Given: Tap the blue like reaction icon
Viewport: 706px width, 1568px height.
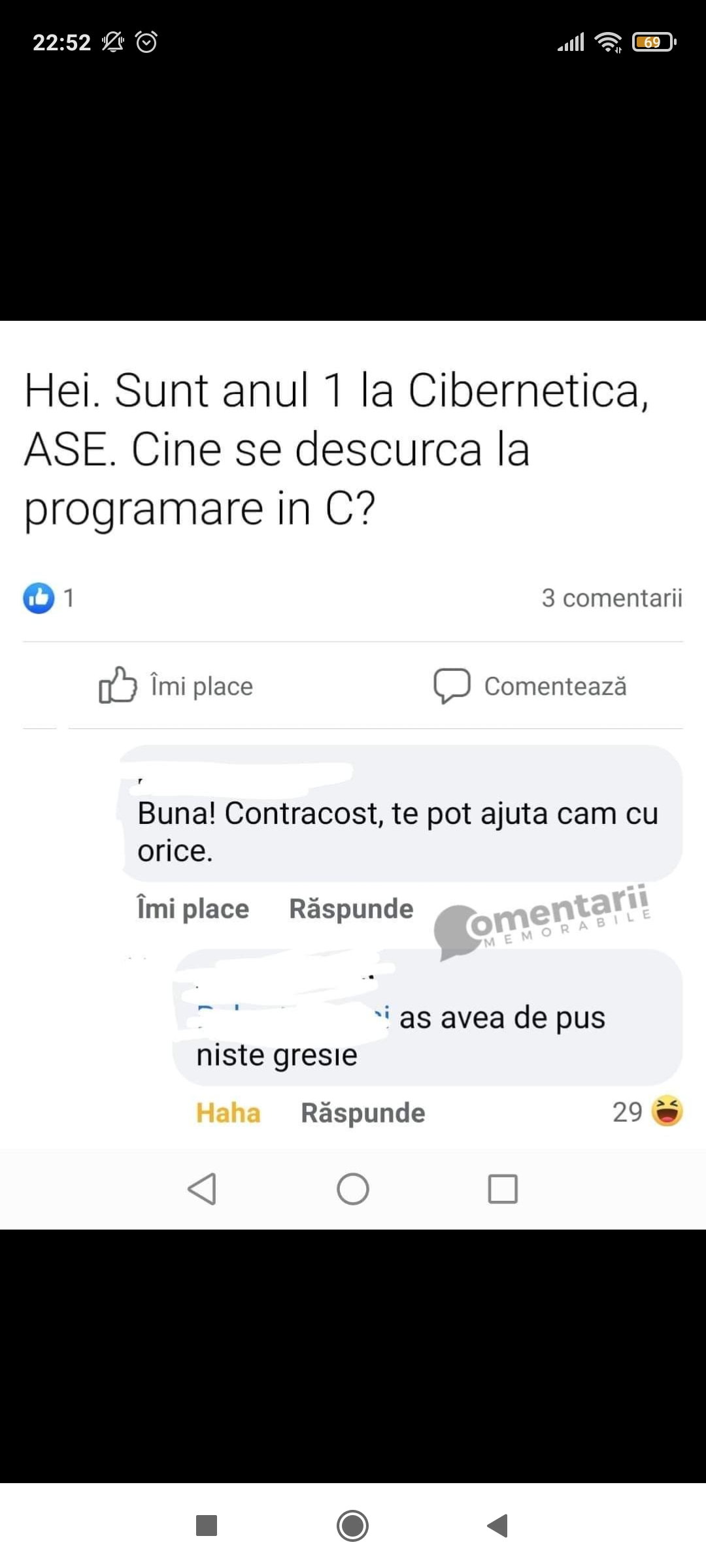Looking at the screenshot, I should tap(39, 598).
